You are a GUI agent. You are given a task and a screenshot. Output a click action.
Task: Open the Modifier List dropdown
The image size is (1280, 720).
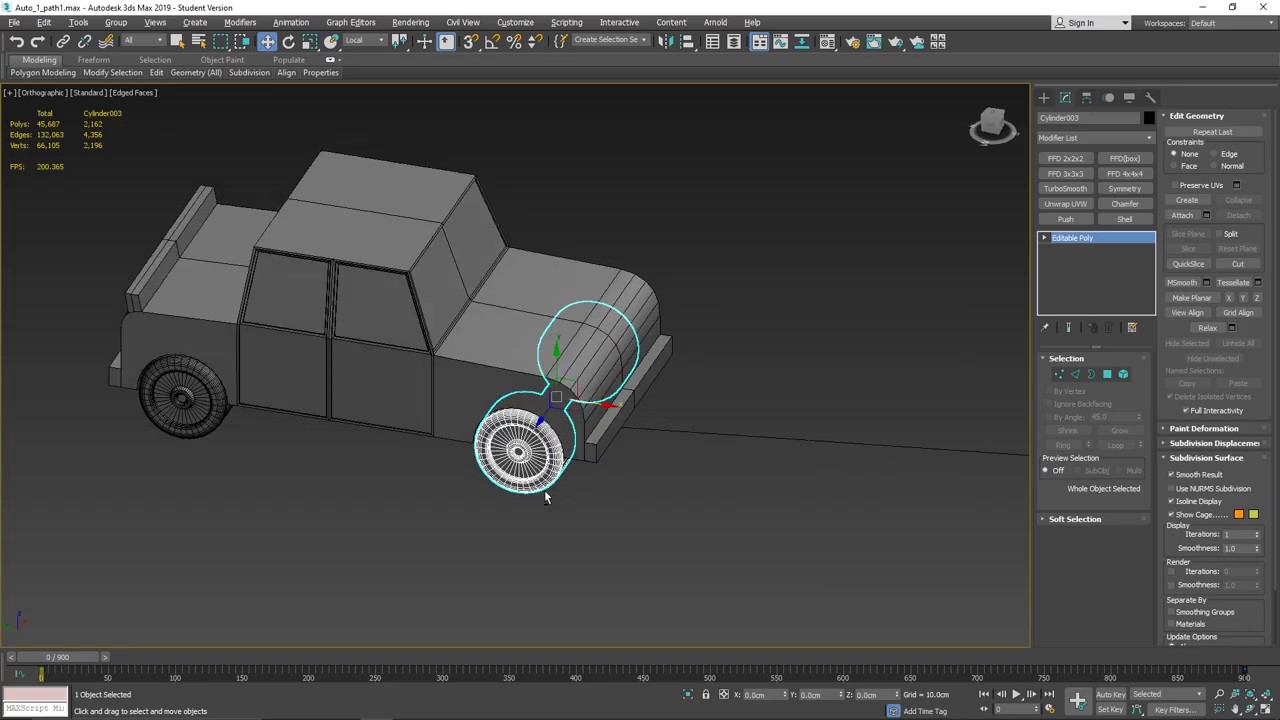point(1096,138)
